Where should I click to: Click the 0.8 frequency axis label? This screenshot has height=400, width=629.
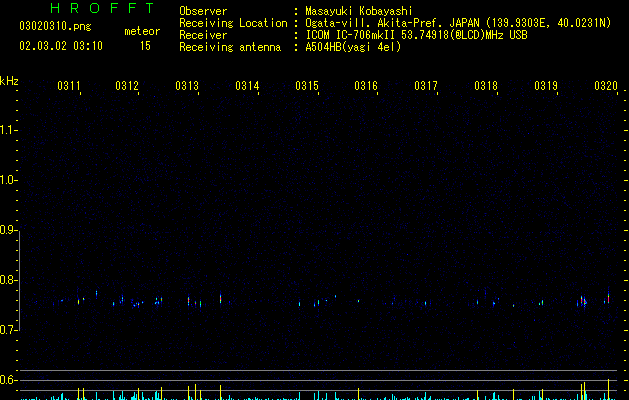(8, 280)
